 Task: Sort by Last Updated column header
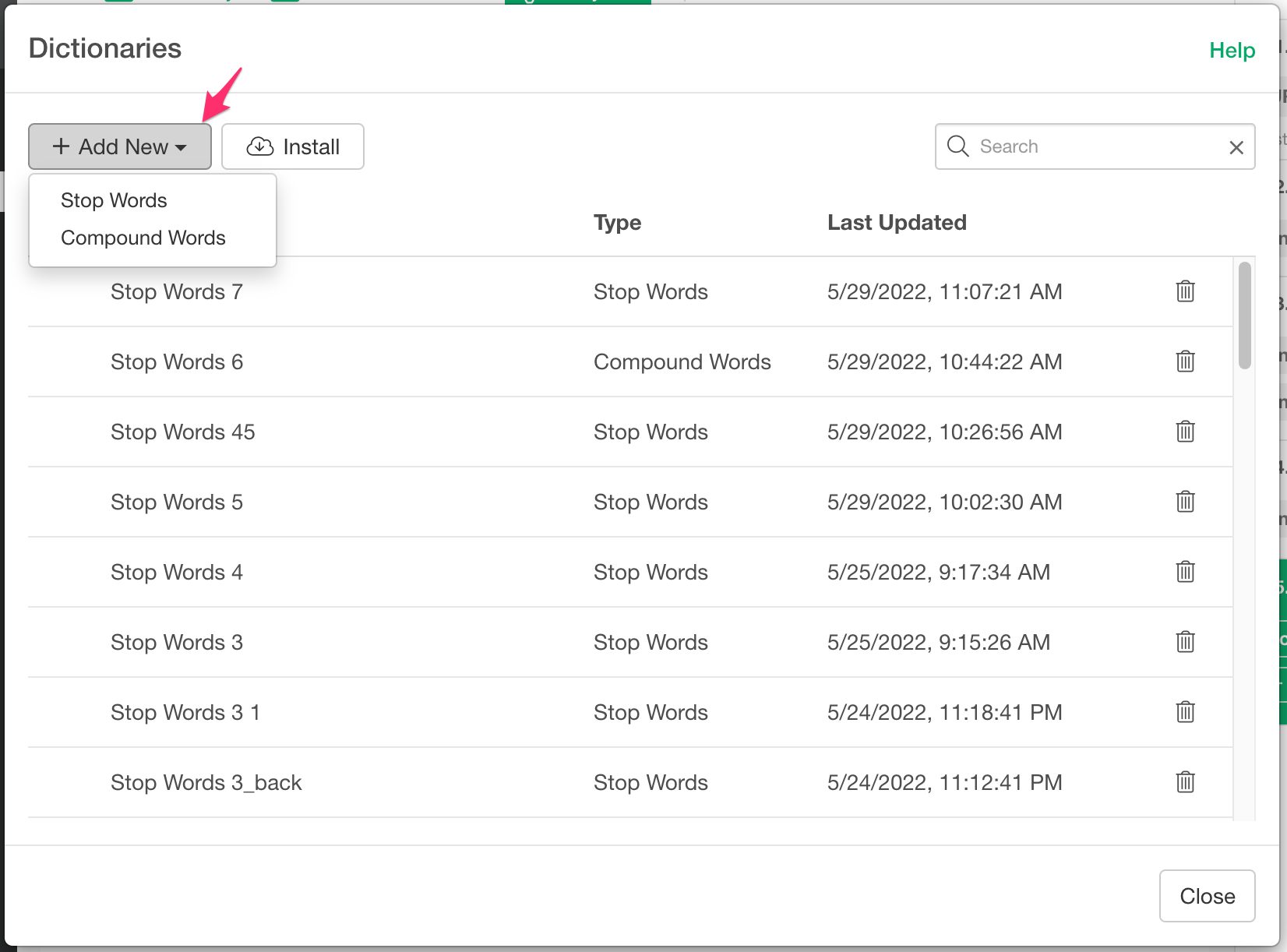coord(897,223)
